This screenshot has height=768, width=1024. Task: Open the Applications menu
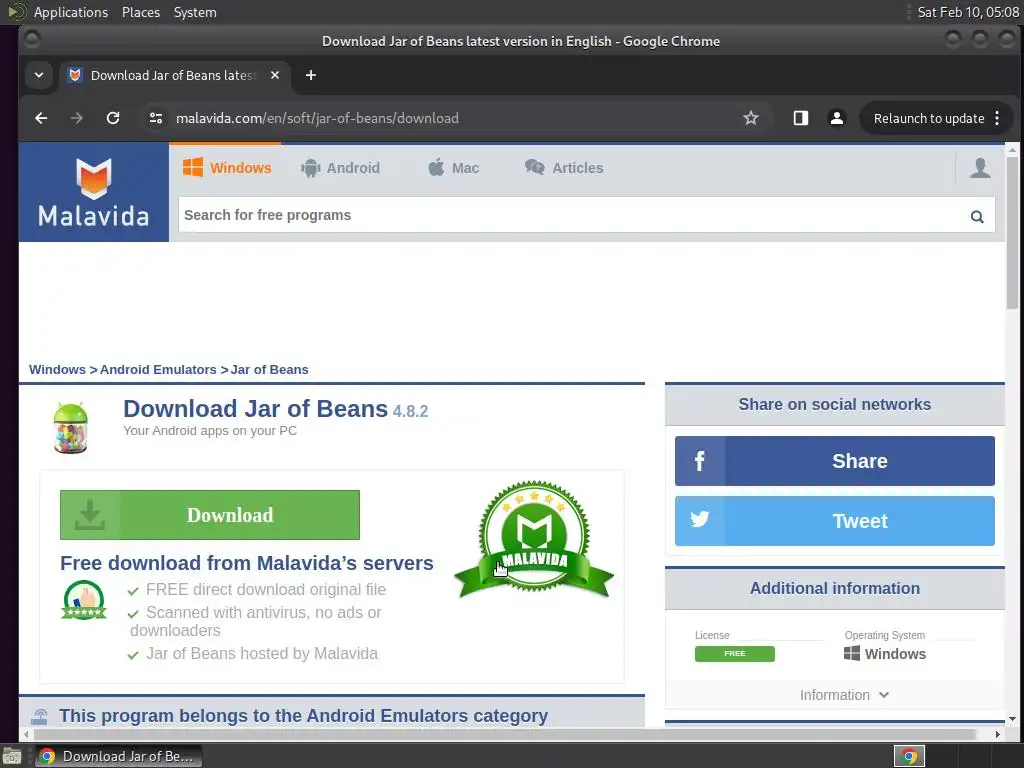point(71,12)
